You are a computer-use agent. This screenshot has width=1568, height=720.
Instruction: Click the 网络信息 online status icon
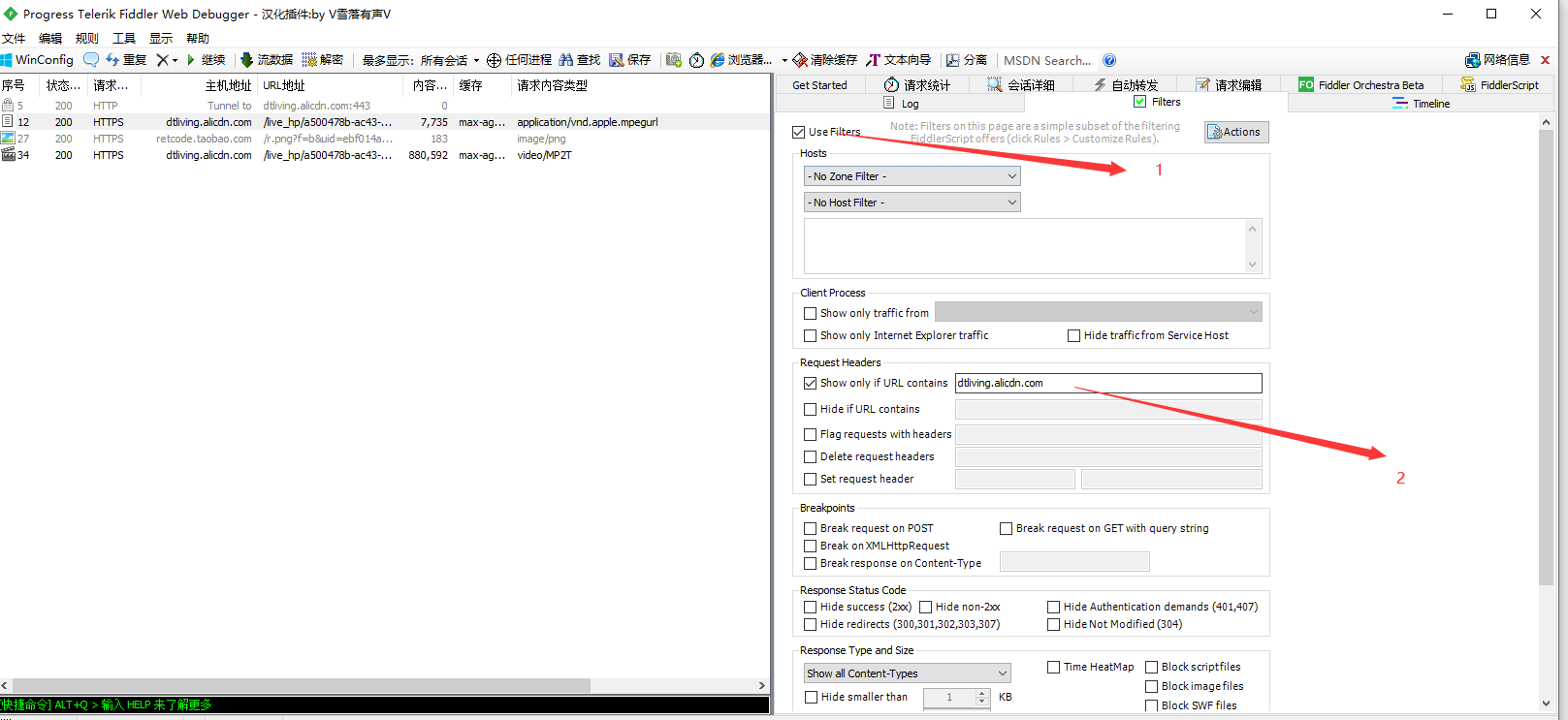(x=1473, y=60)
